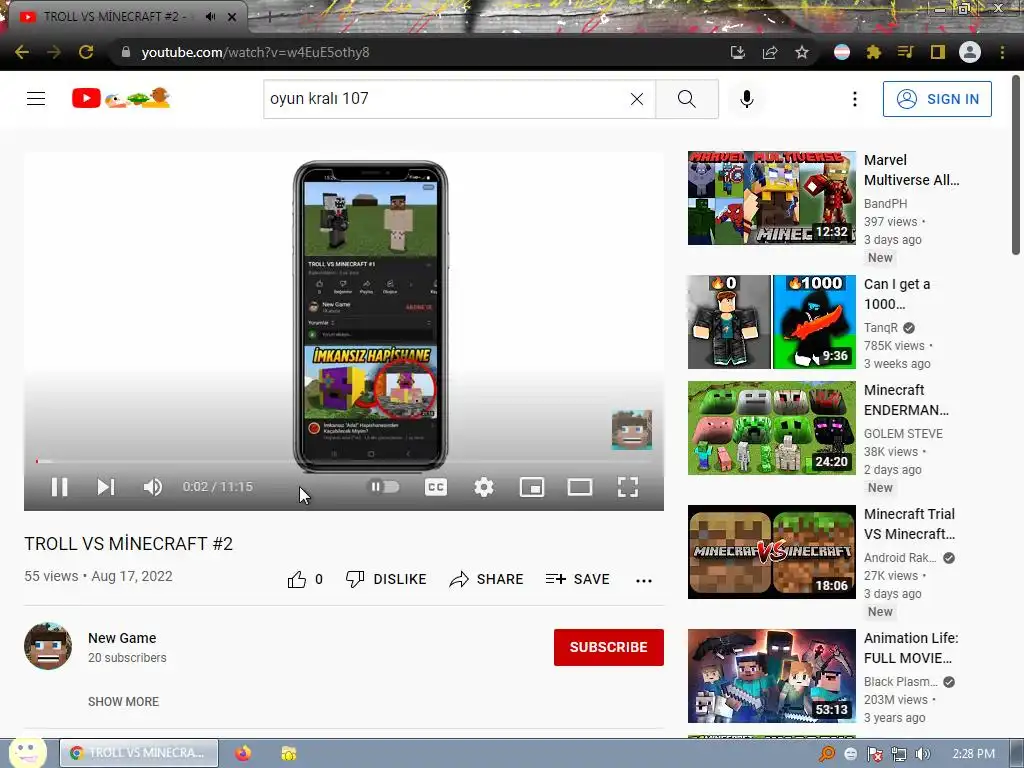Click the page vertical scrollbar
1024x768 pixels.
click(x=1016, y=165)
